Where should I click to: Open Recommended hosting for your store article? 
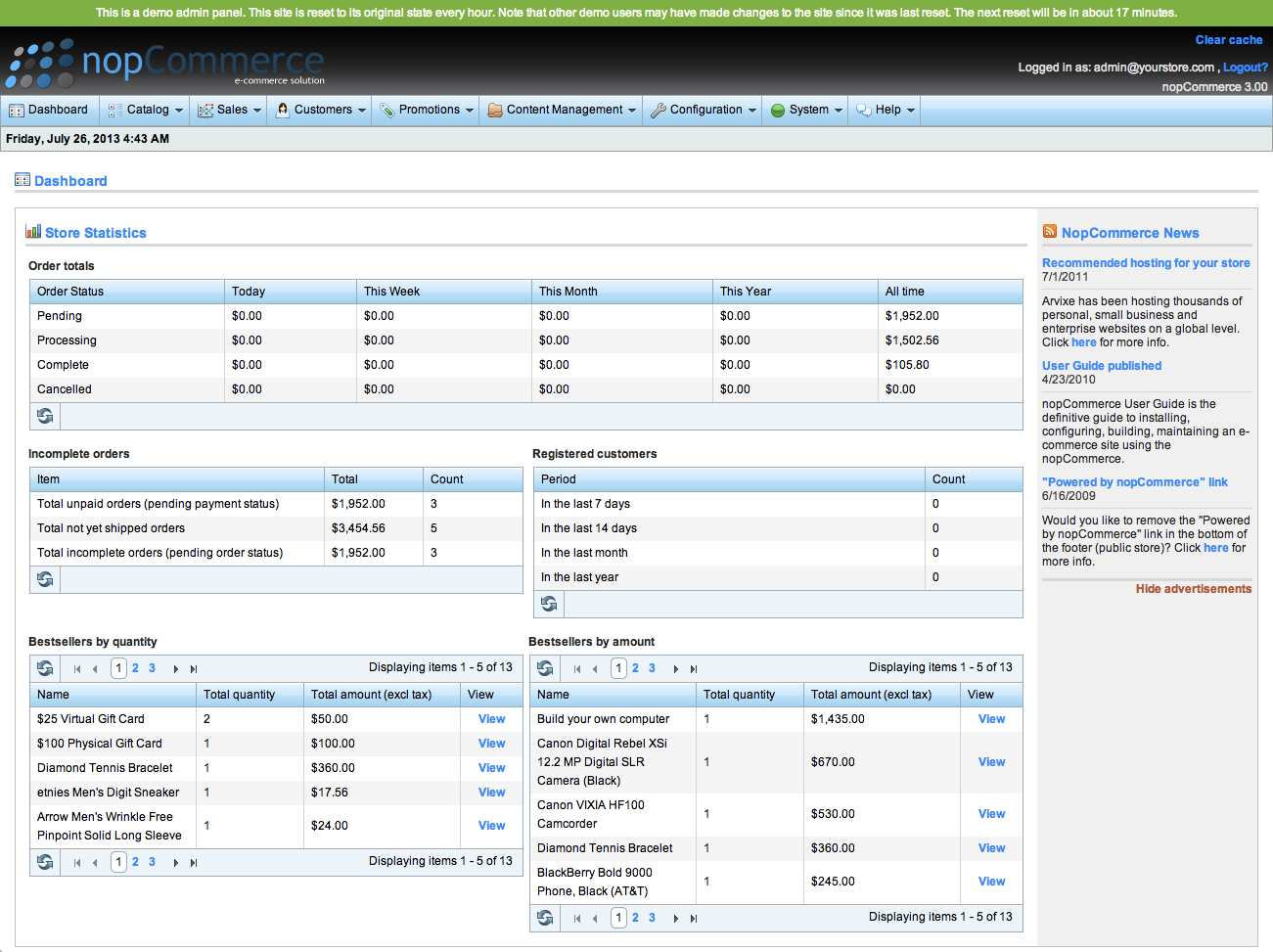pyautogui.click(x=1145, y=263)
